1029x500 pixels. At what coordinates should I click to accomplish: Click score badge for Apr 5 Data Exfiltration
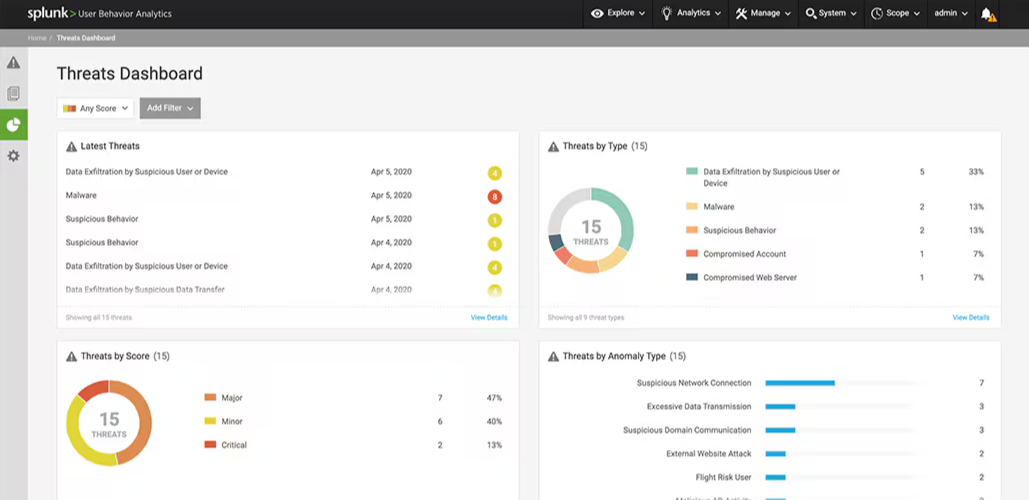(494, 174)
